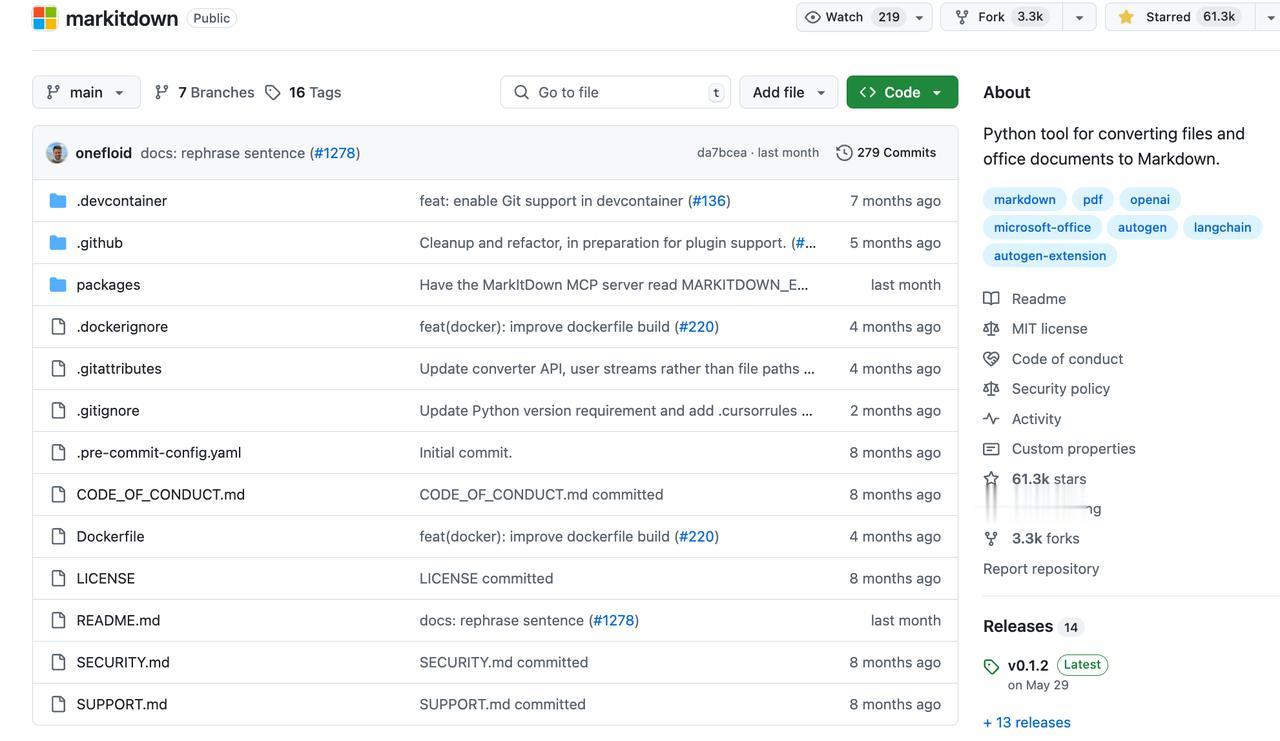Click the yellow star icon on Starred
This screenshot has height=741, width=1280.
coord(1126,17)
